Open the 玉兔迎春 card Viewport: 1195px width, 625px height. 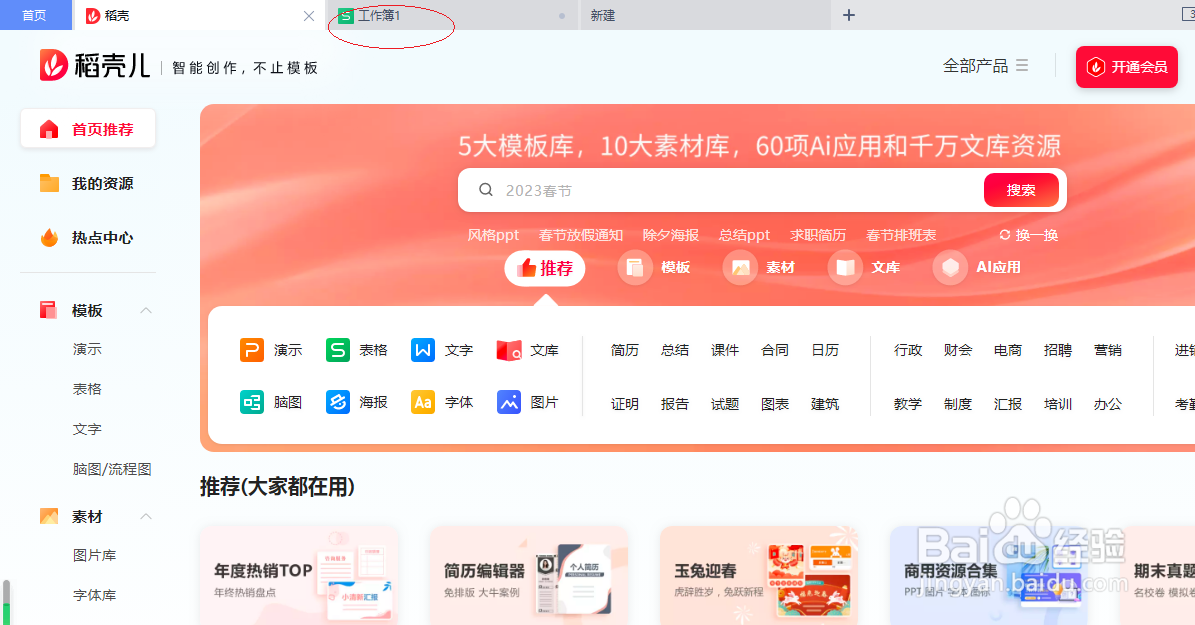click(x=759, y=575)
